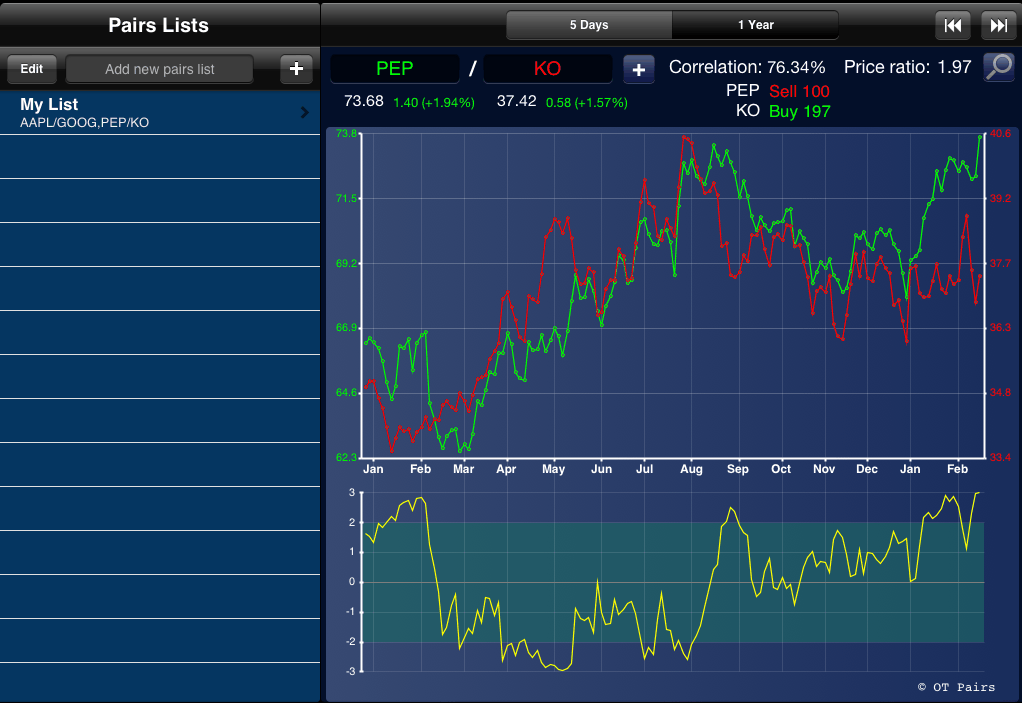The width and height of the screenshot is (1022, 703).
Task: Focus the Add new pairs list field
Action: pos(160,69)
